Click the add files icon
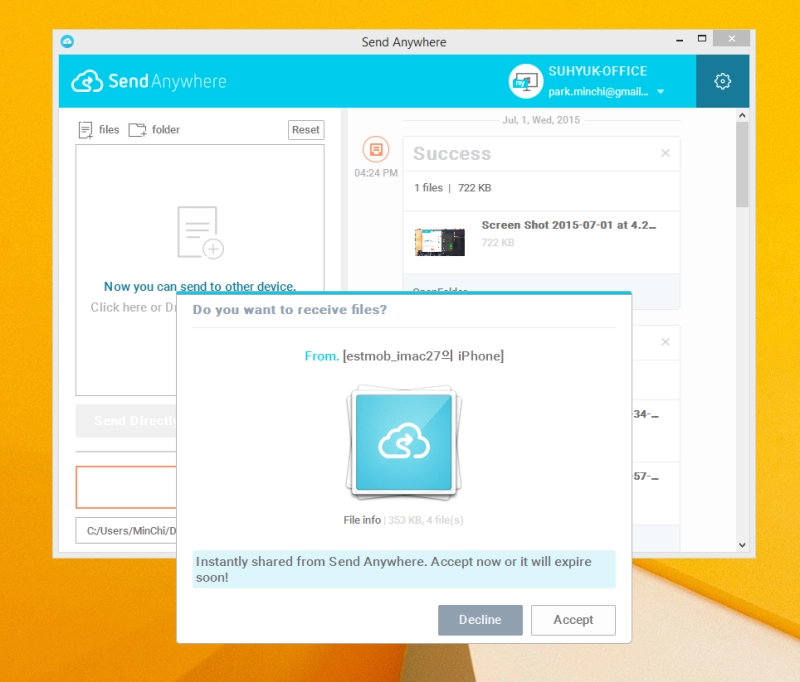 [85, 130]
